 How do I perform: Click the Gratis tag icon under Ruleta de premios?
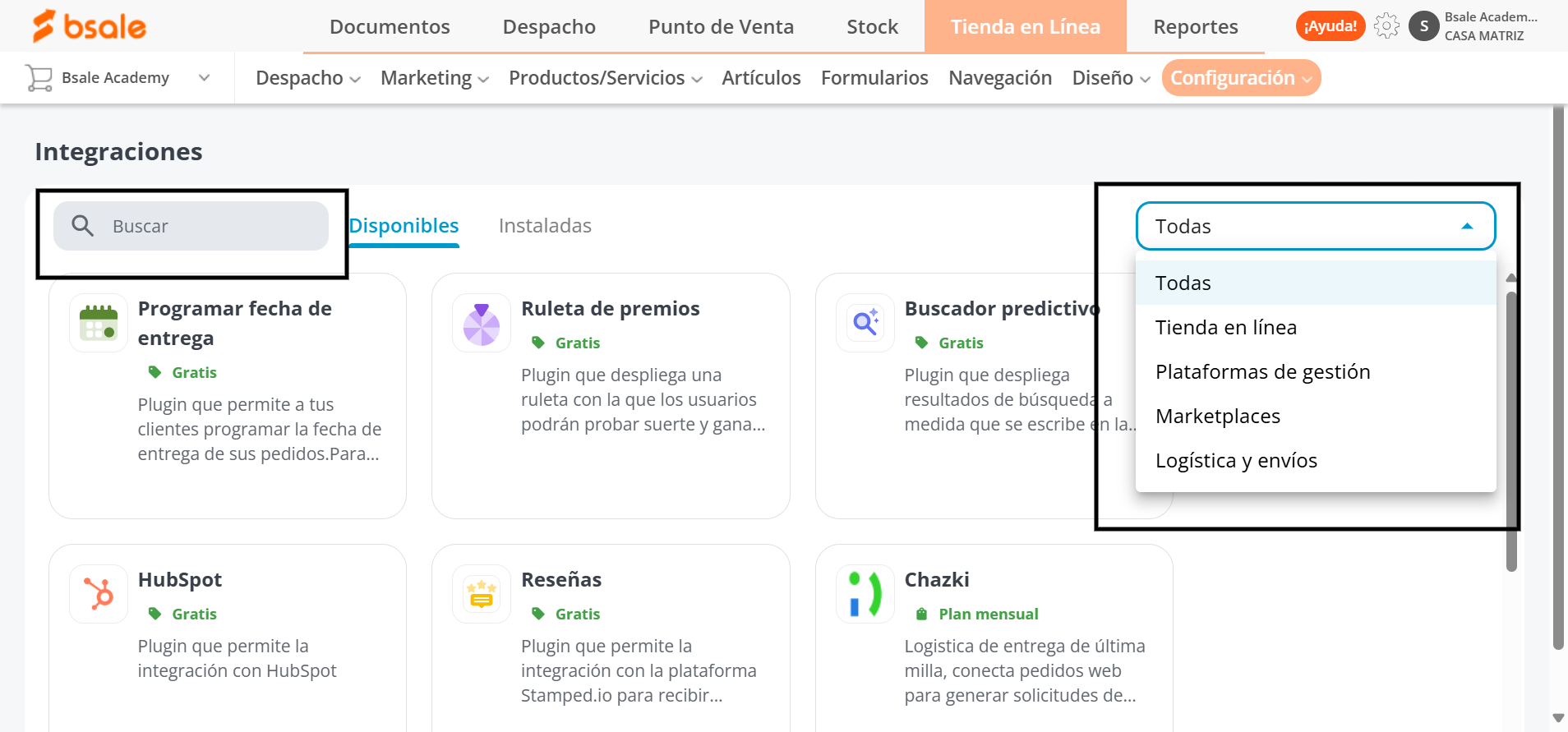point(538,343)
